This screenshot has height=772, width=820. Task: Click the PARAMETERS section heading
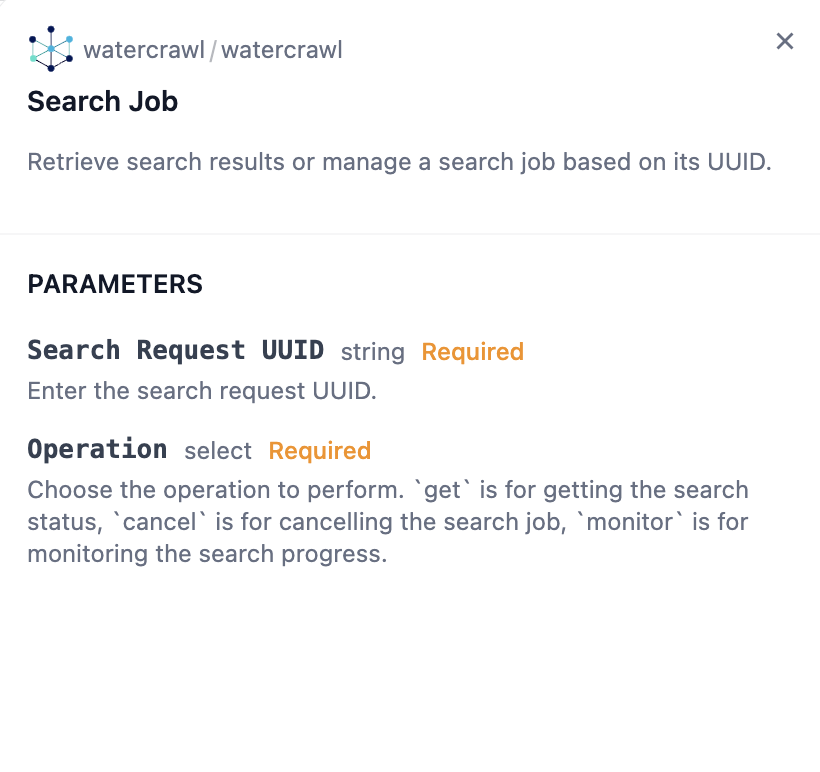[115, 284]
